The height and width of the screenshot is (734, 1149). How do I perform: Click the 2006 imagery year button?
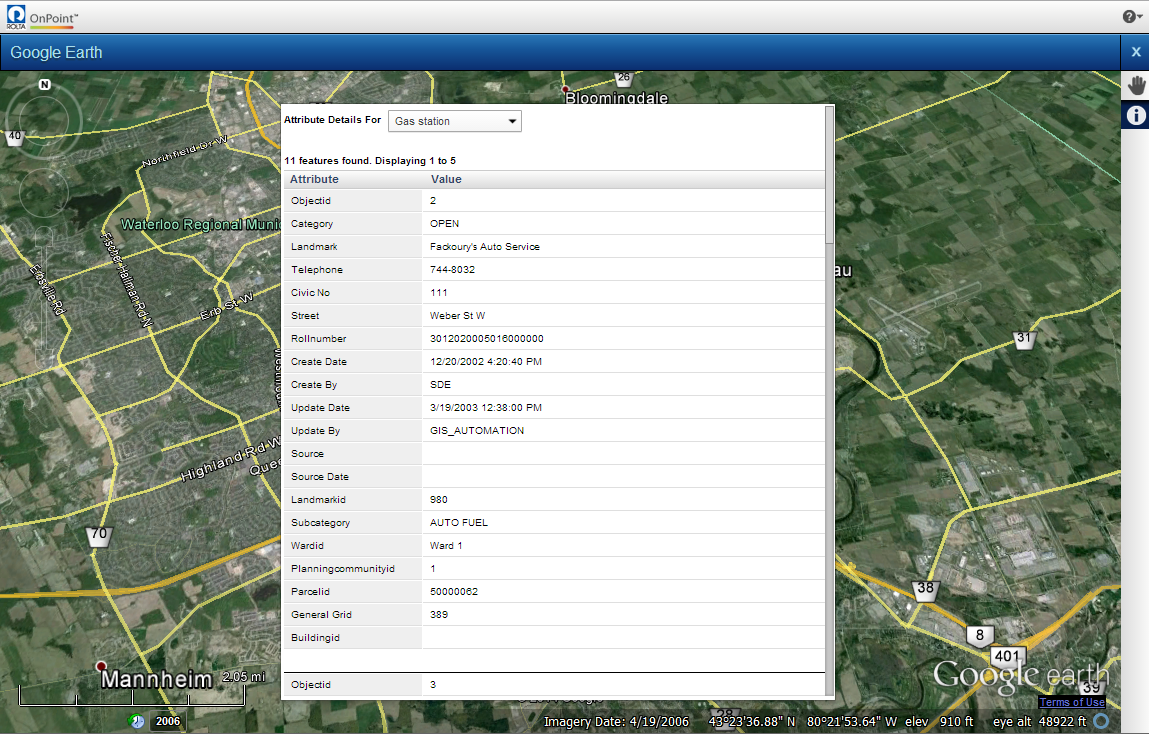[167, 721]
